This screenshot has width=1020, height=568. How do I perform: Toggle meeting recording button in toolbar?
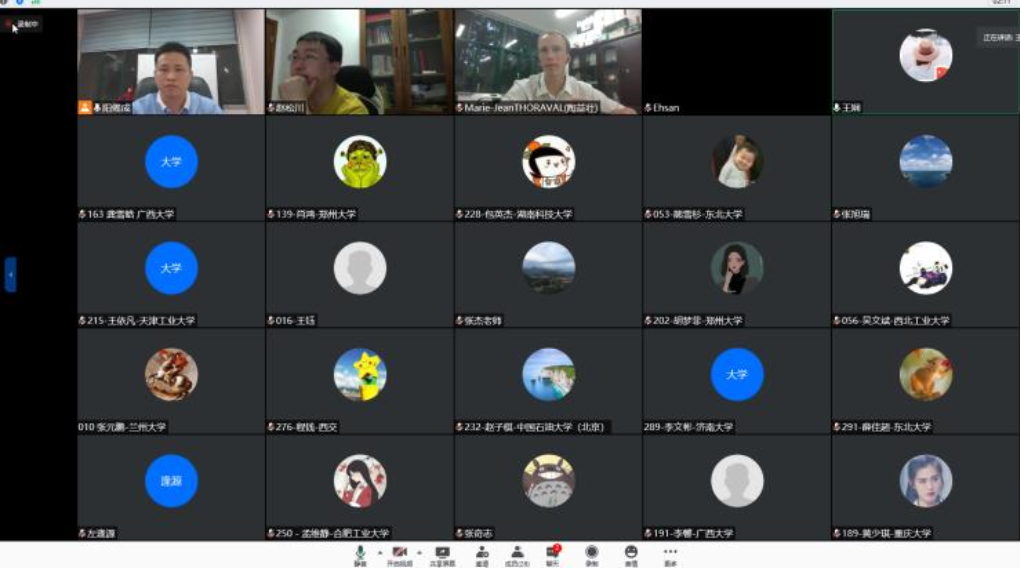pos(591,553)
